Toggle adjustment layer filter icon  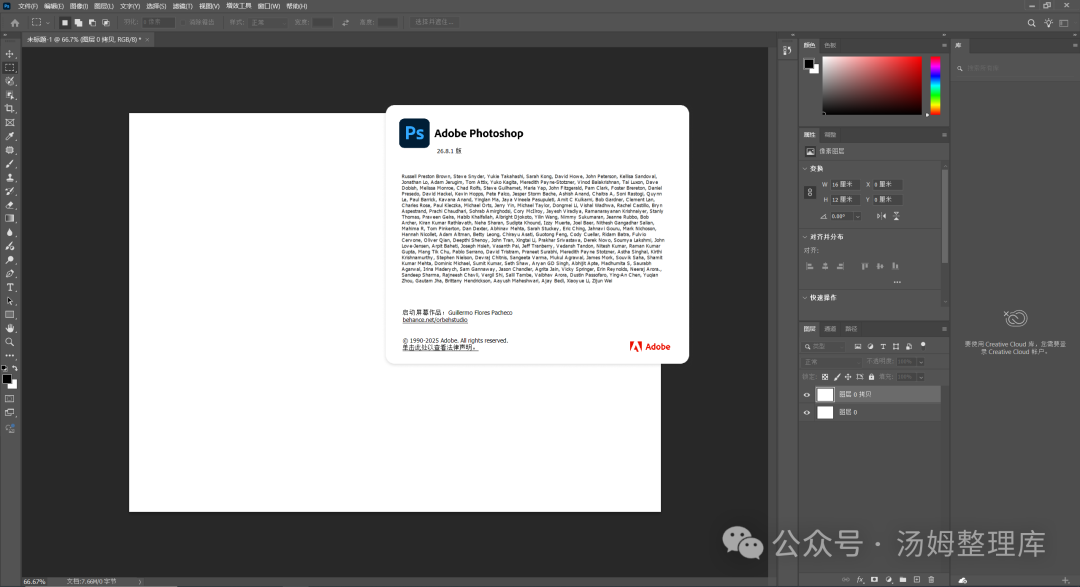871,347
